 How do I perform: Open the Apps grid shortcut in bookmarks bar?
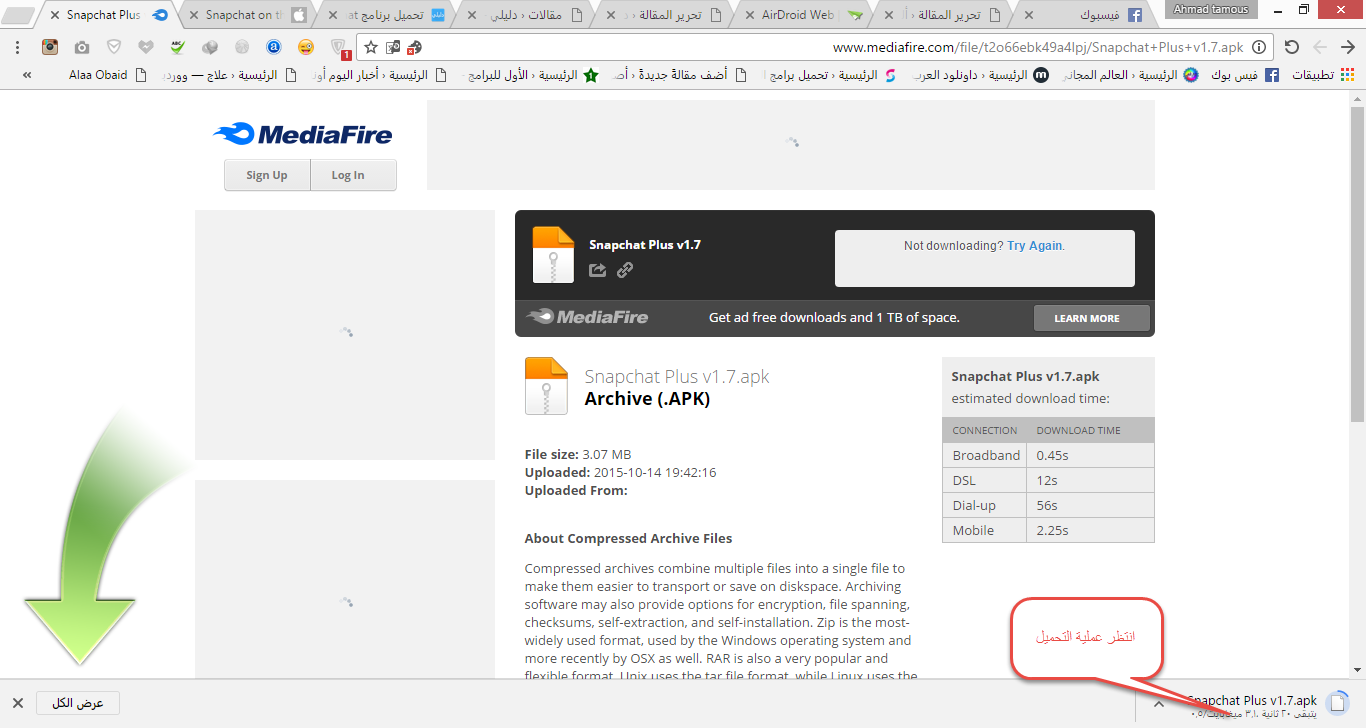[x=1321, y=75]
